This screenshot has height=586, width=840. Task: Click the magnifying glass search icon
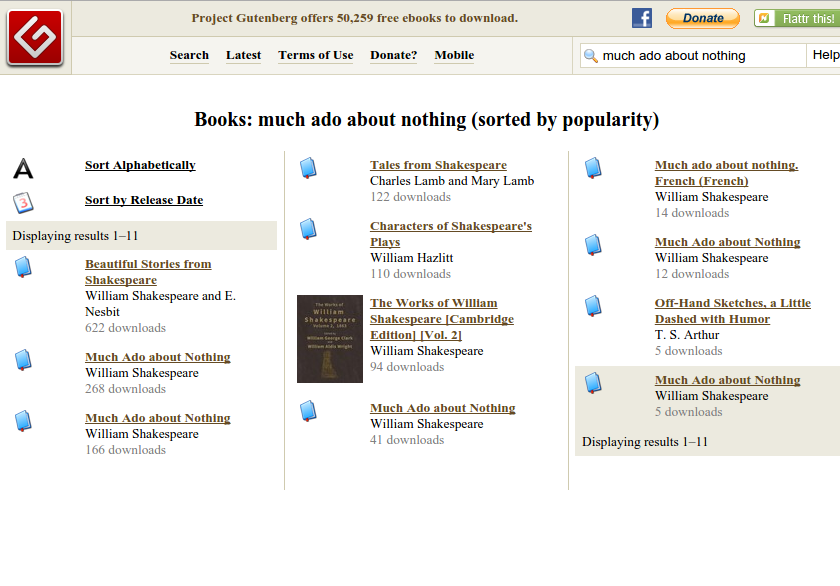click(590, 56)
